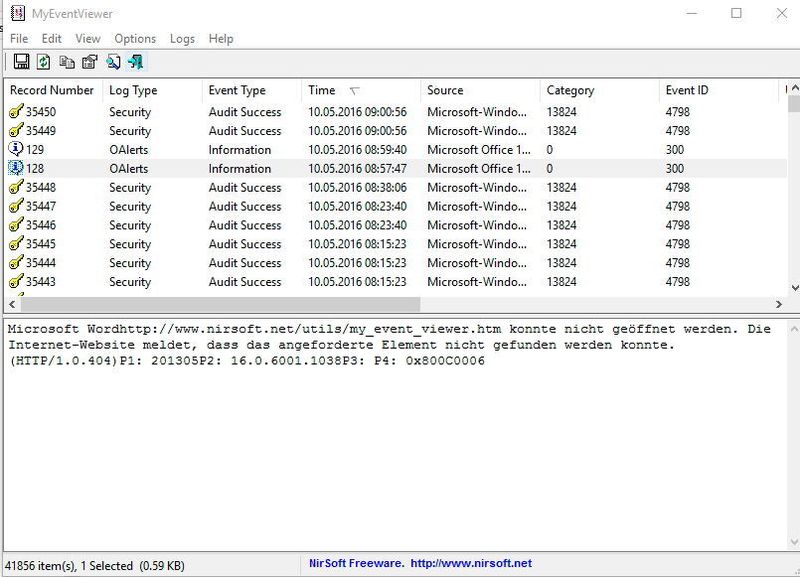Copy selected events with the copy toolbar icon
This screenshot has width=800, height=577.
(x=67, y=62)
